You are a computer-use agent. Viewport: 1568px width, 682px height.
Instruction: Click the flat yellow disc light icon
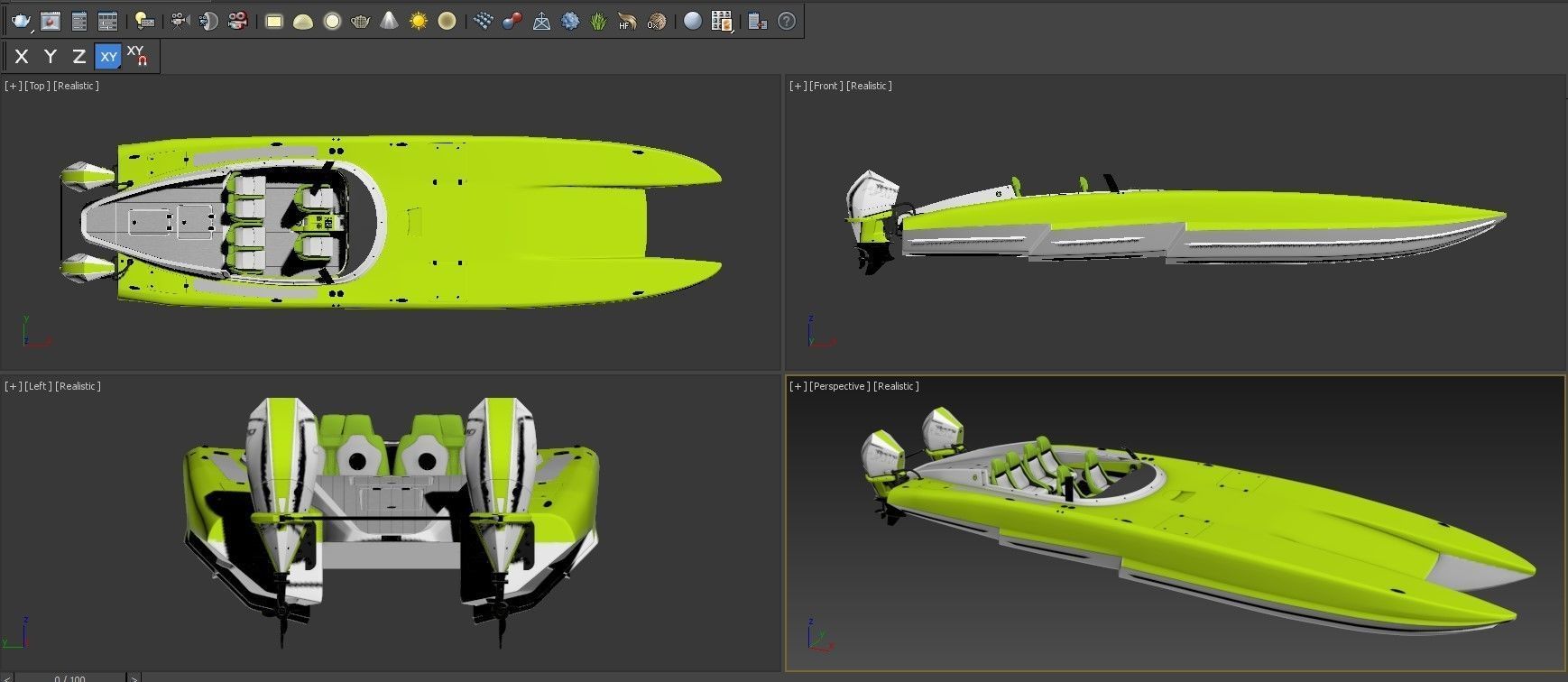[x=447, y=21]
